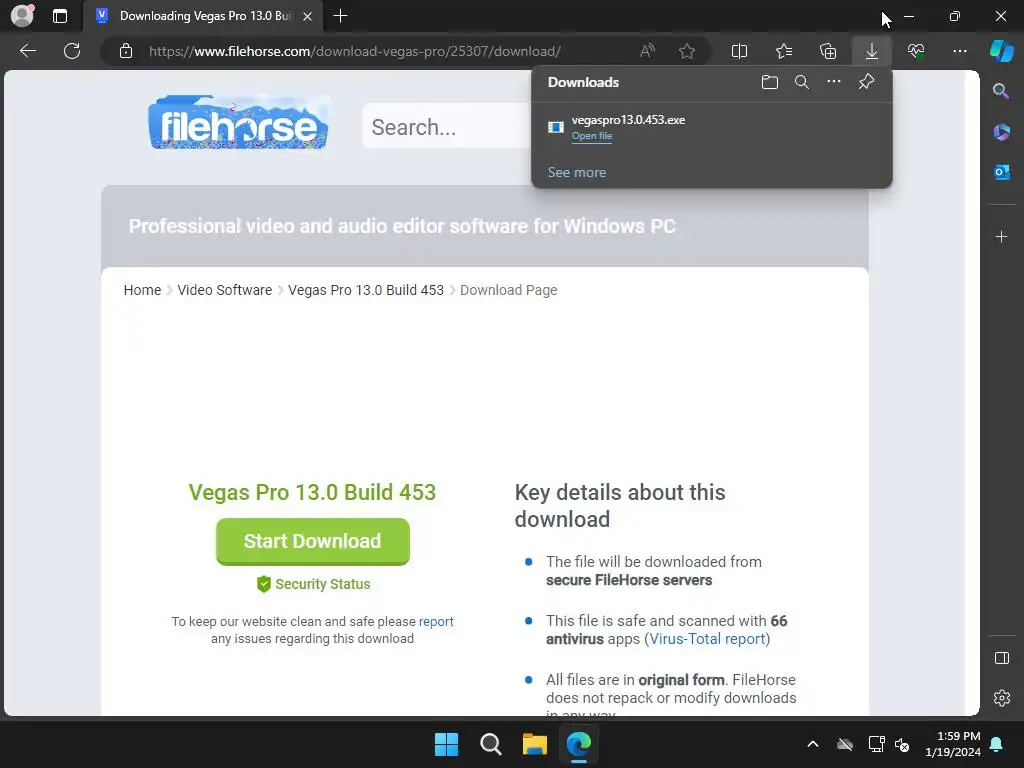Open the tab actions menu icon
The height and width of the screenshot is (768, 1024).
point(60,16)
